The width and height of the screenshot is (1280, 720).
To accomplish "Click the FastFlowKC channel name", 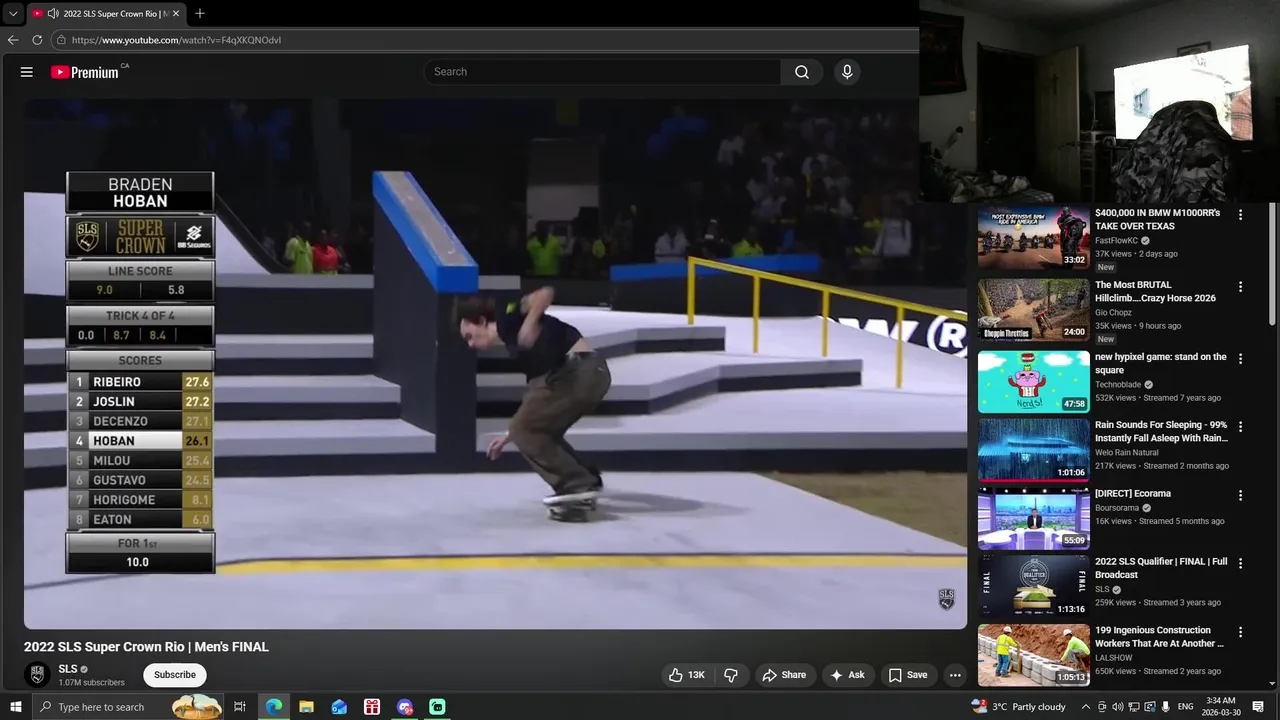I will click(x=1116, y=241).
